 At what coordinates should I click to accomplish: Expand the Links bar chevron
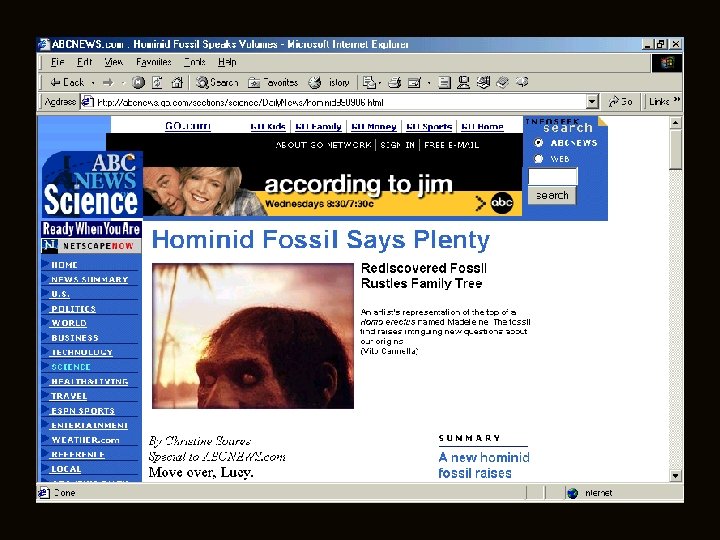[x=676, y=100]
